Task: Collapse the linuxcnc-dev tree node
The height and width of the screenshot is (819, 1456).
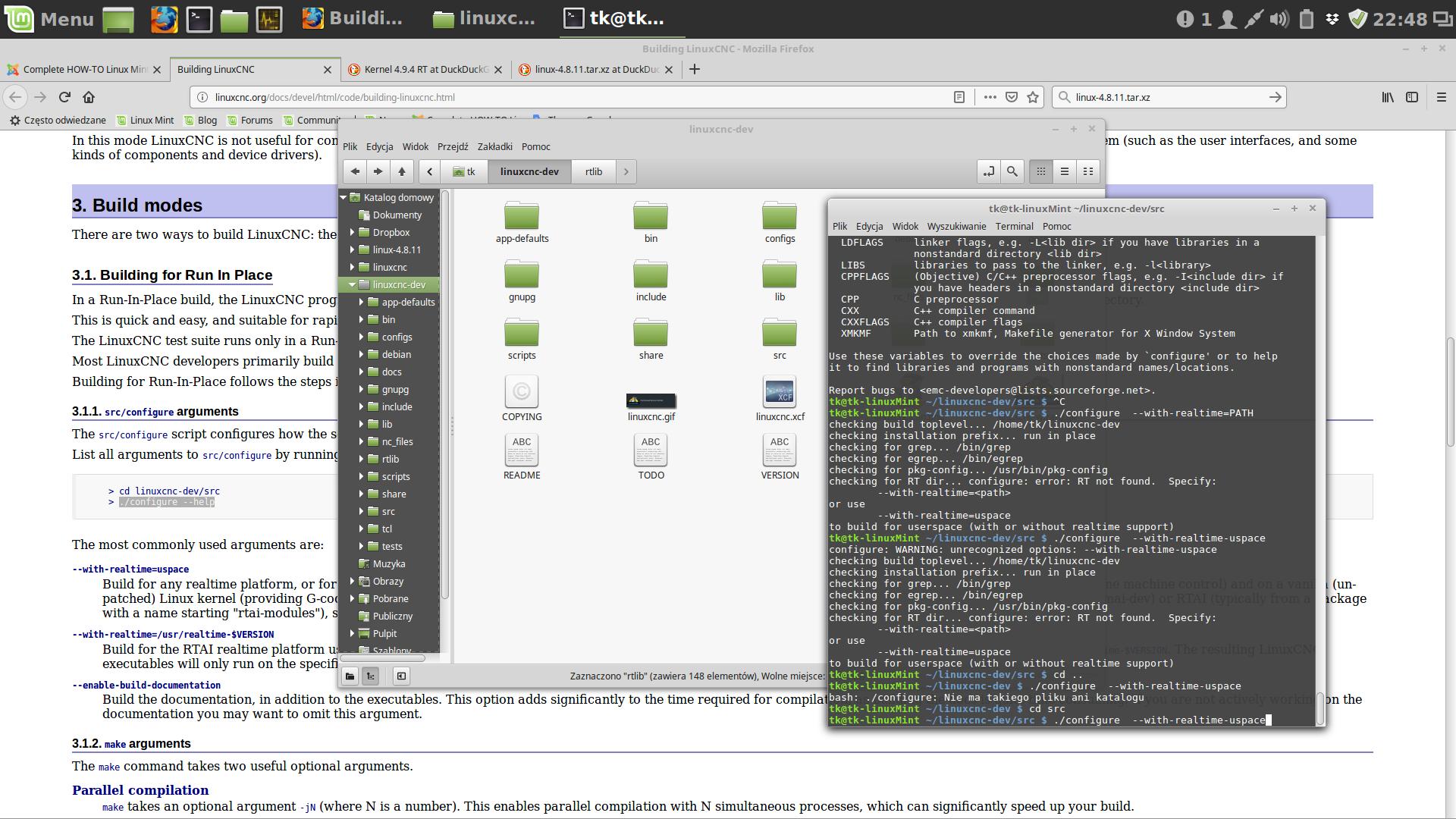Action: click(353, 284)
